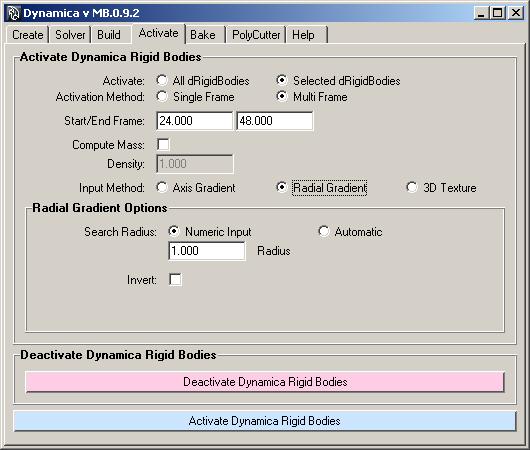Click the "Radial Gradient Options" heading
The height and width of the screenshot is (450, 530).
[x=100, y=208]
